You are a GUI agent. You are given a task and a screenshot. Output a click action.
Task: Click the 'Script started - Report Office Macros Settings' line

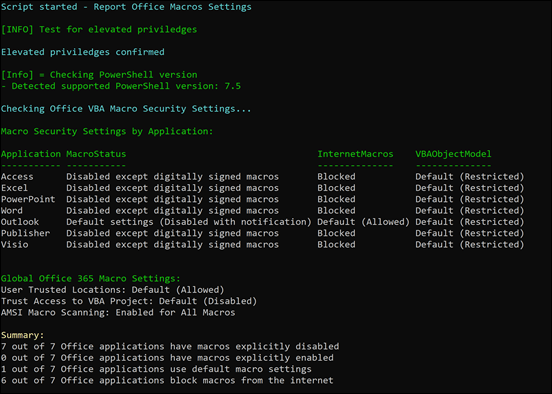tap(126, 7)
